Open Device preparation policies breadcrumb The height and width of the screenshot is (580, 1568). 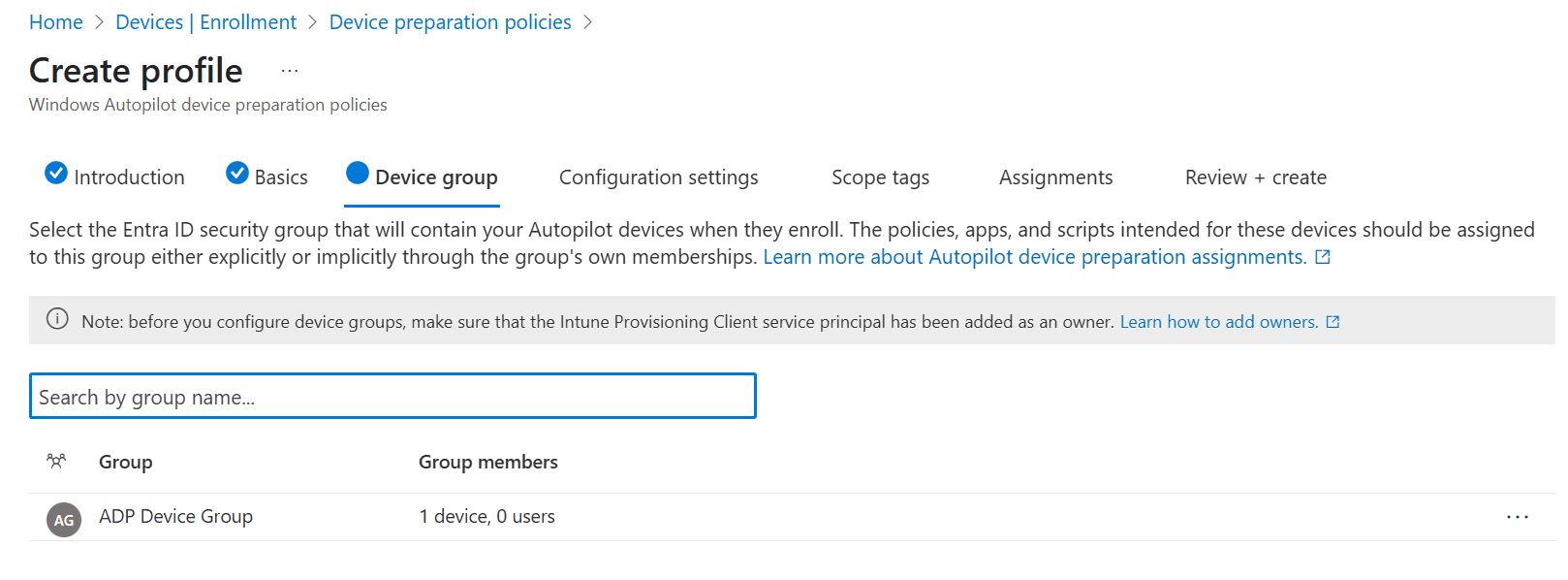(450, 22)
